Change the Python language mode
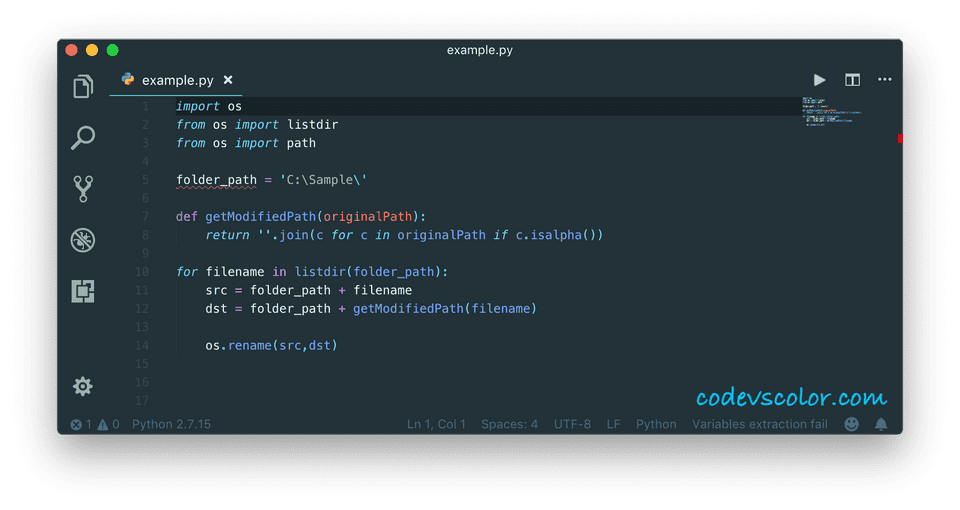The height and width of the screenshot is (510, 960). pyautogui.click(x=656, y=424)
